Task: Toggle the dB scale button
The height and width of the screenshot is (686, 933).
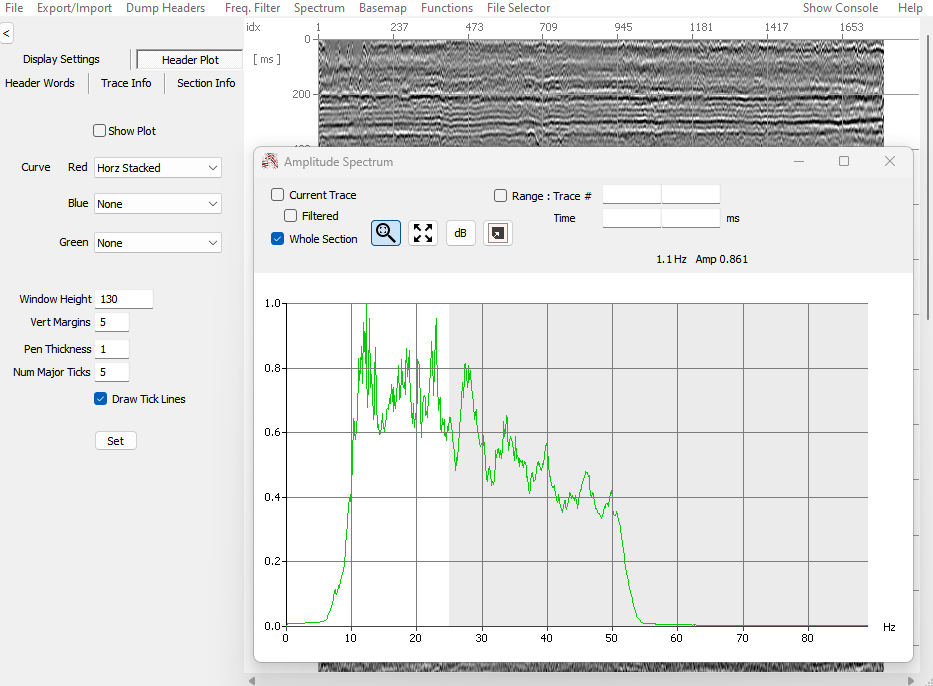Action: (x=460, y=233)
